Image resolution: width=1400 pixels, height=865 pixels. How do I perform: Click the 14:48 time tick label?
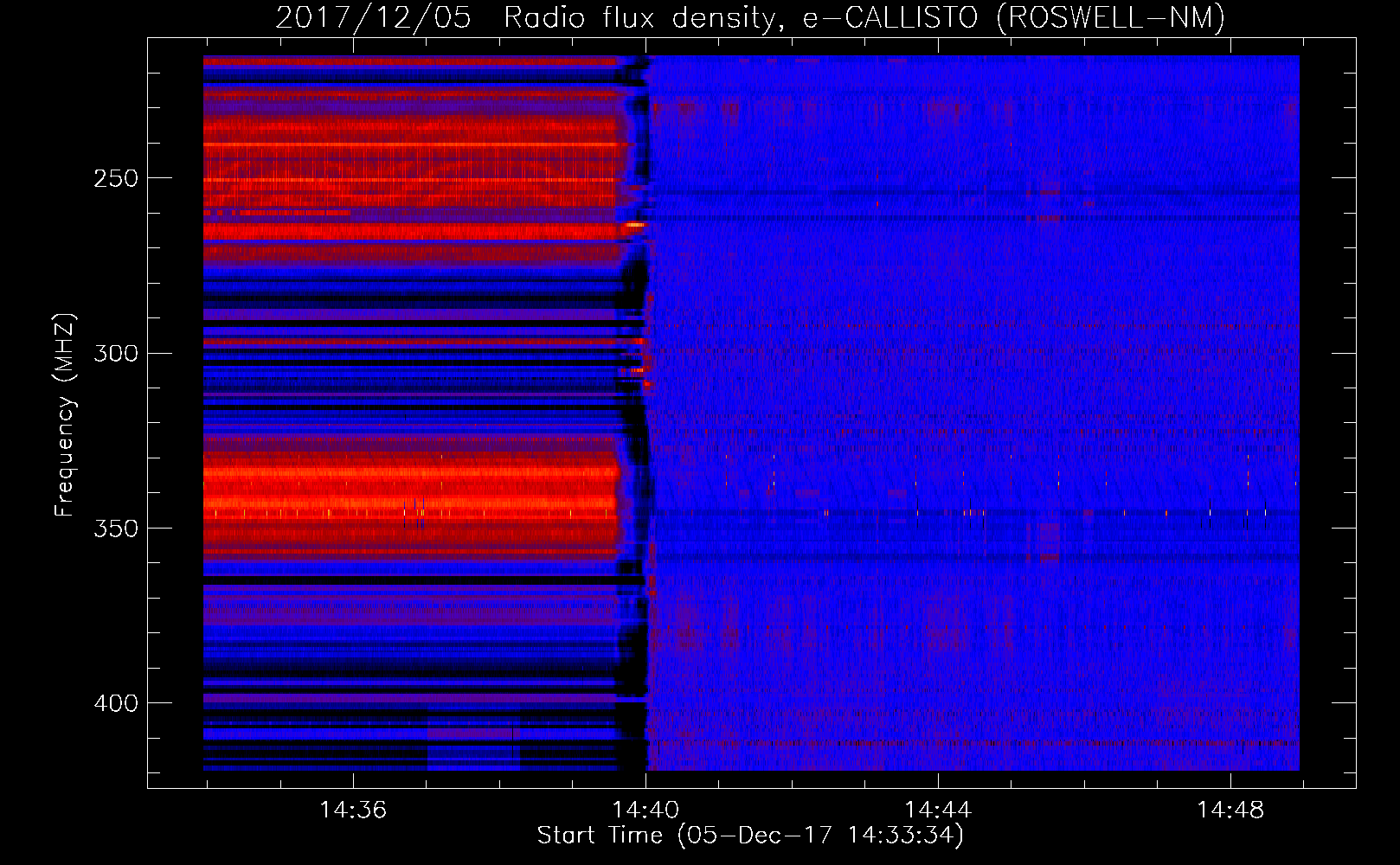point(1230,810)
